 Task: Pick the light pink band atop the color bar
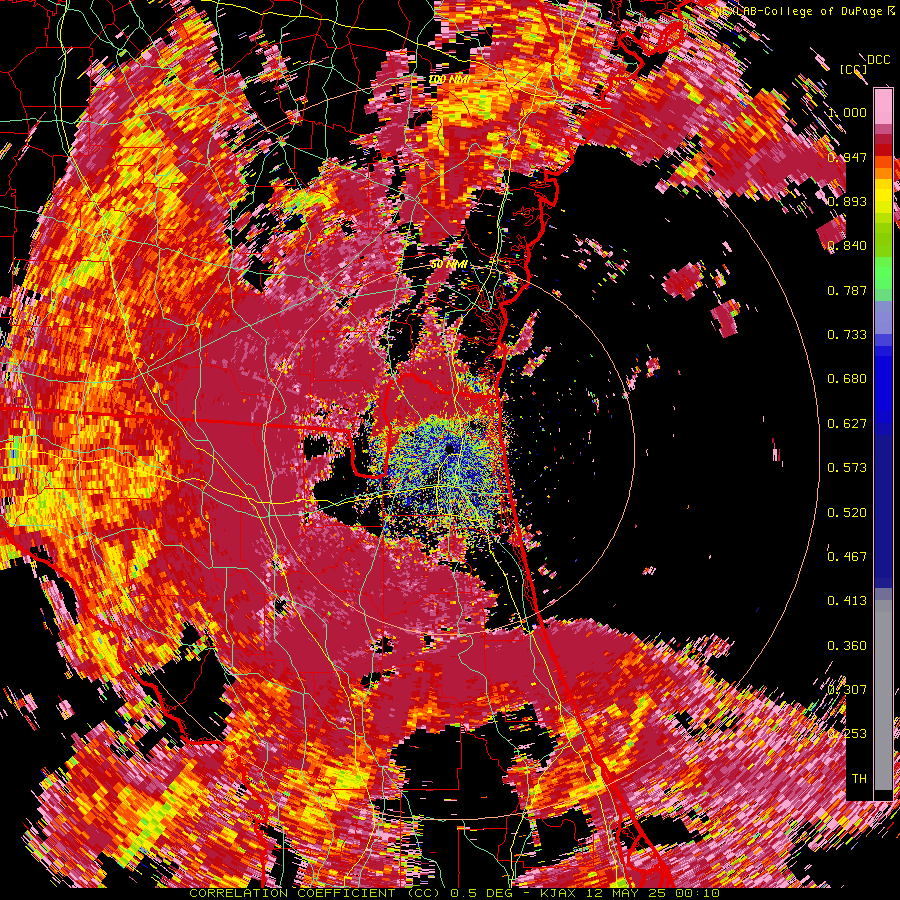(883, 107)
